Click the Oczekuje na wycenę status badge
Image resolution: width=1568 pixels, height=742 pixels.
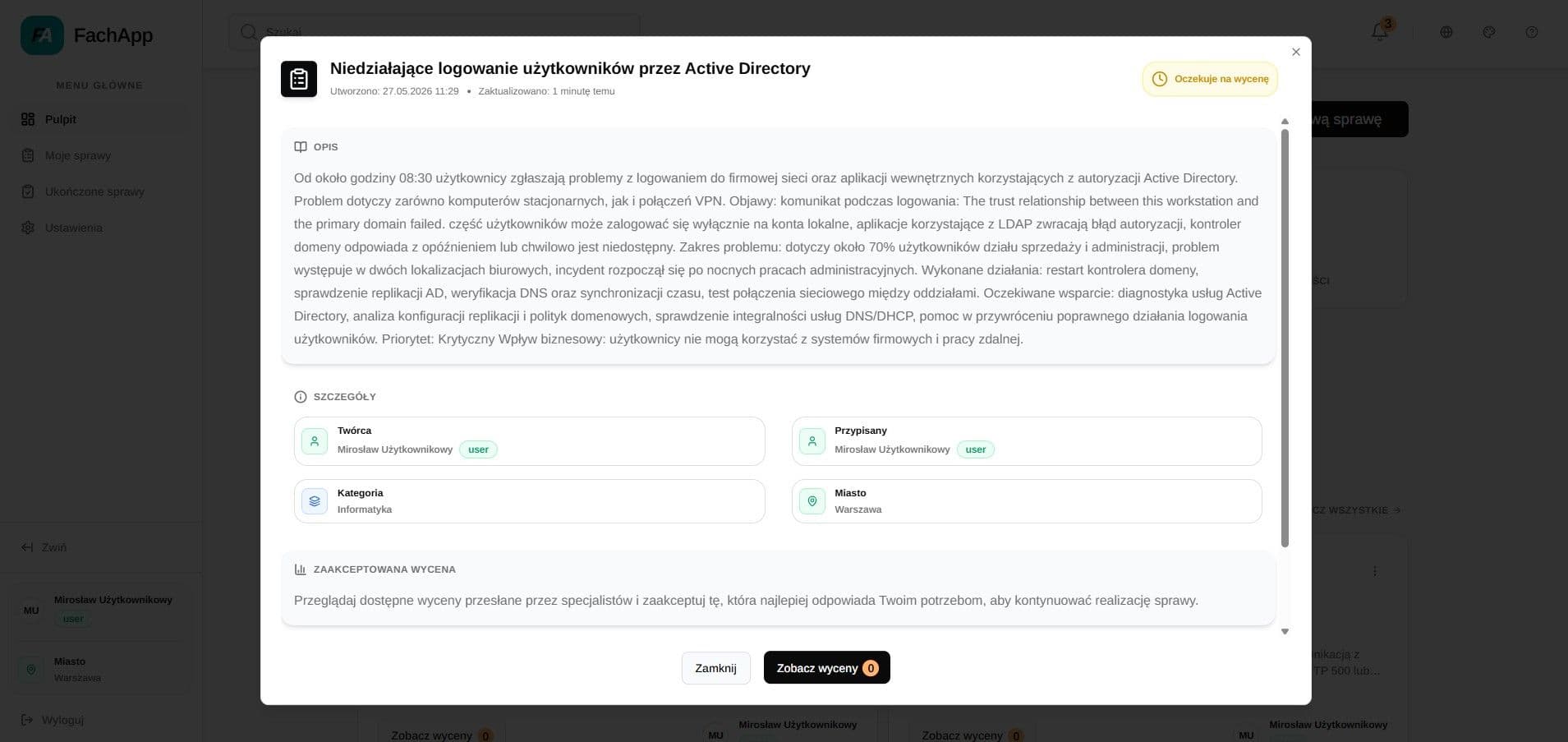1210,79
